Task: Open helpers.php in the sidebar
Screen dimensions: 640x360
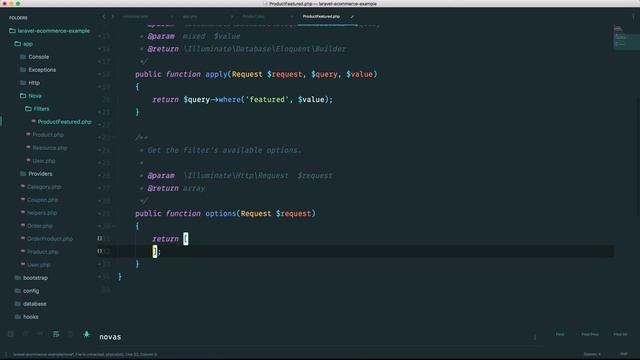Action: (x=42, y=213)
